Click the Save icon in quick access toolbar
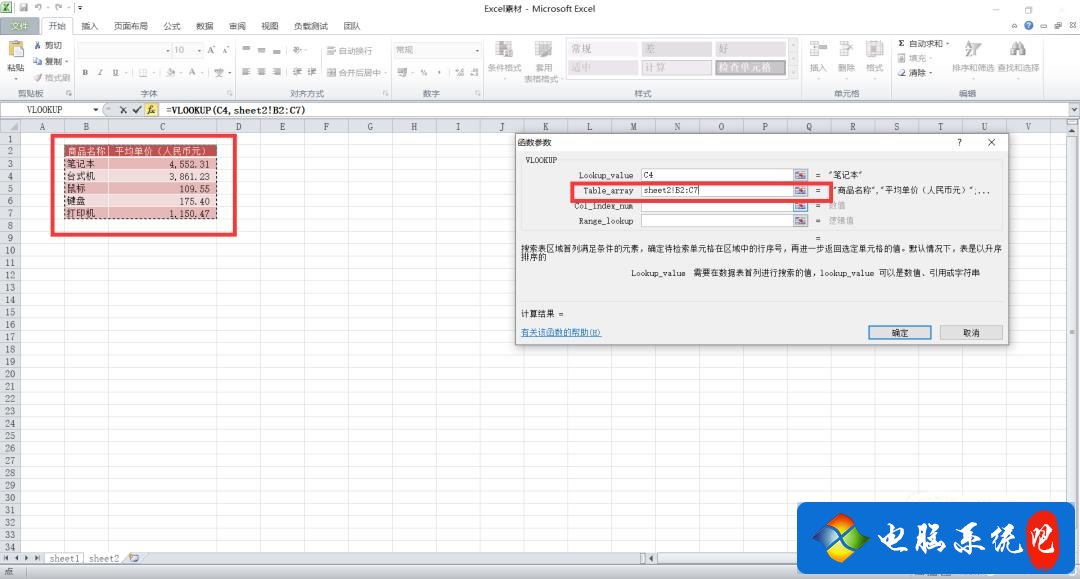Image resolution: width=1080 pixels, height=579 pixels. (23, 8)
